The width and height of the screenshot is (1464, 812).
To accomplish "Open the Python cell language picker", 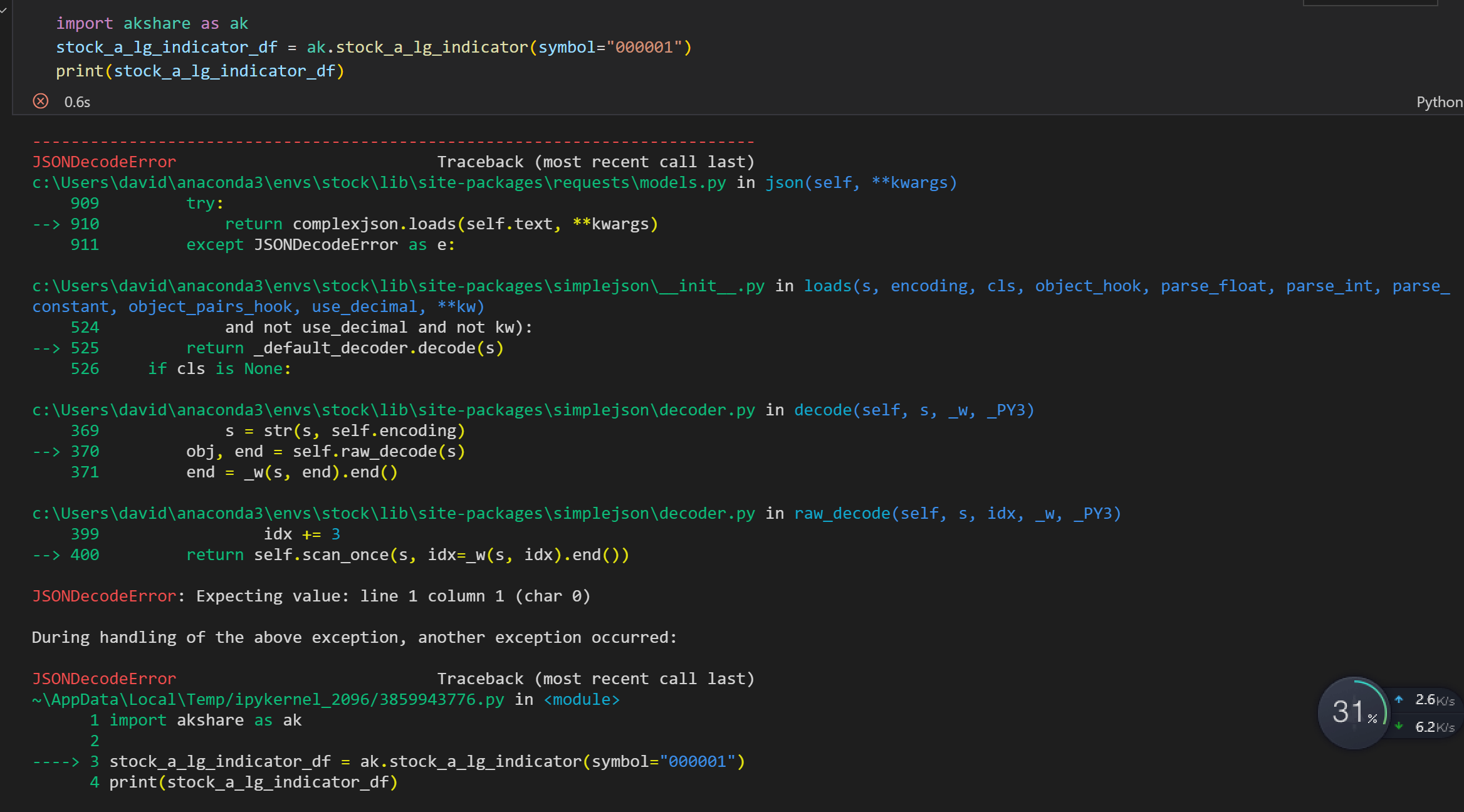I will point(1439,101).
